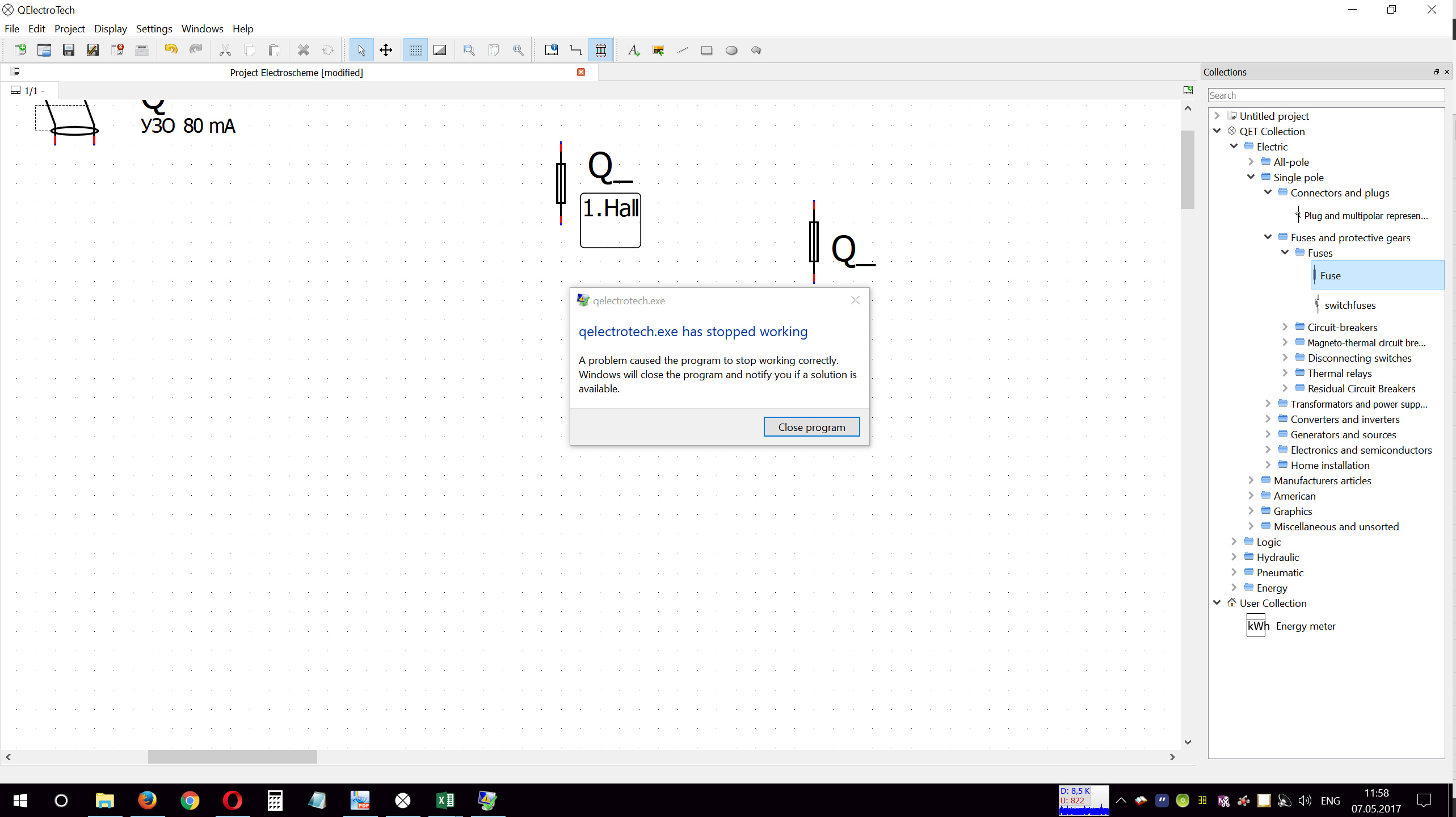This screenshot has width=1456, height=817.
Task: Toggle the move/pan view mode
Action: (386, 50)
